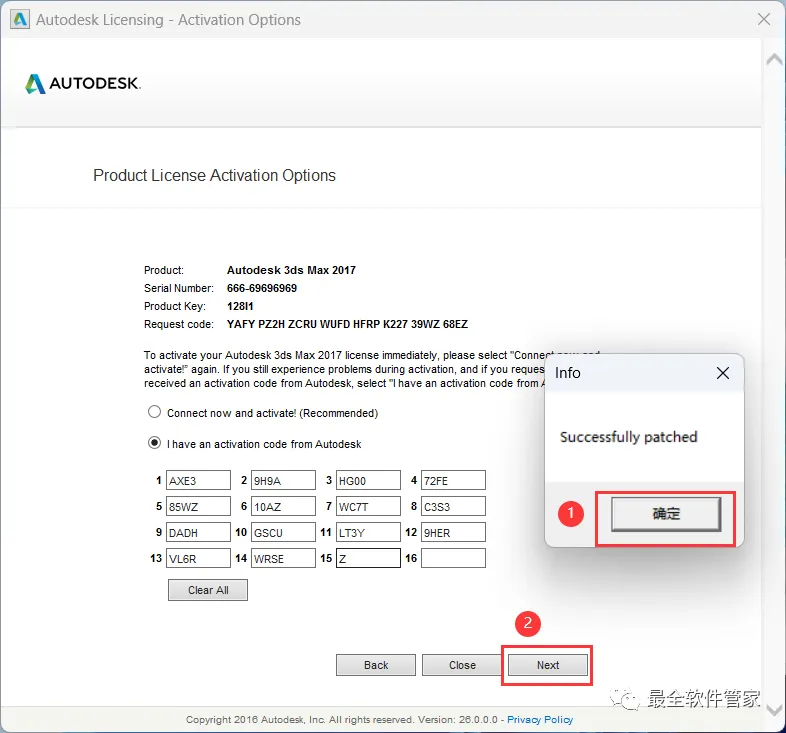Image resolution: width=786 pixels, height=733 pixels.
Task: Close the Autodesk Licensing window
Action: point(764,20)
